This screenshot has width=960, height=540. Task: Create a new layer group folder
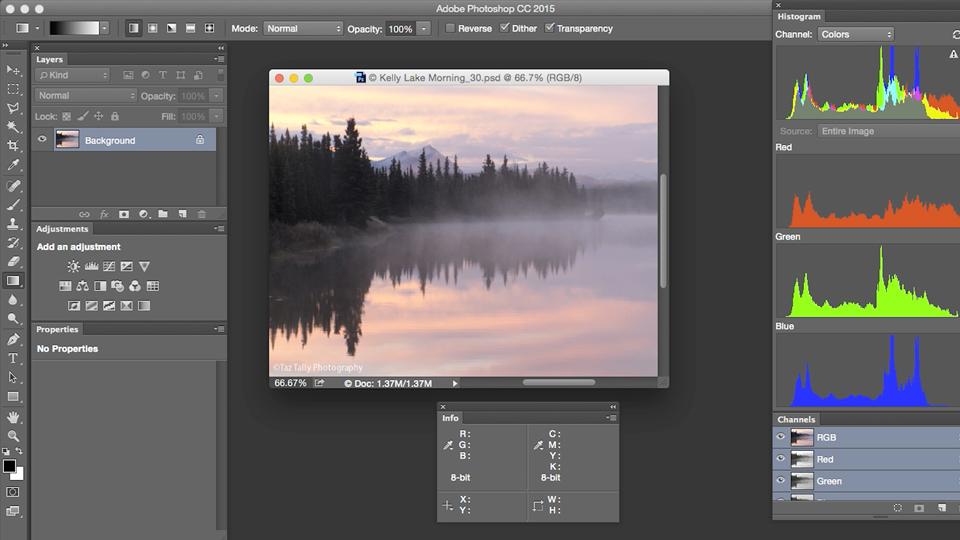point(163,214)
